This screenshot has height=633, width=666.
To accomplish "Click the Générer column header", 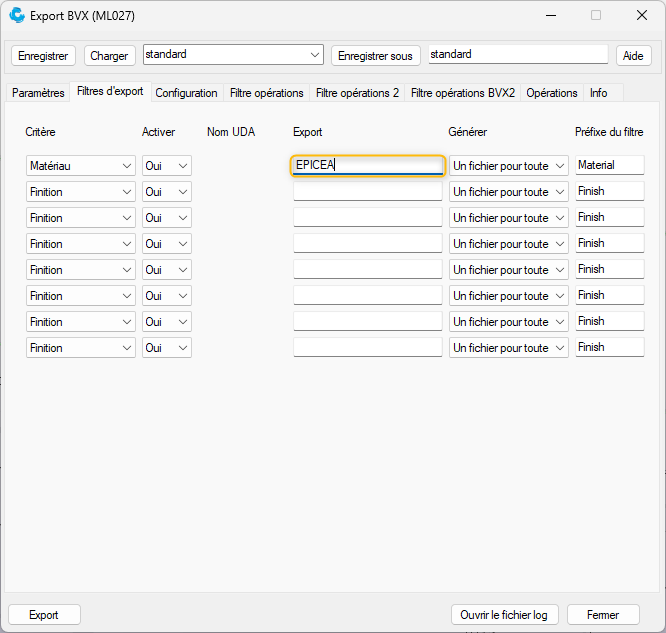I will tap(468, 132).
